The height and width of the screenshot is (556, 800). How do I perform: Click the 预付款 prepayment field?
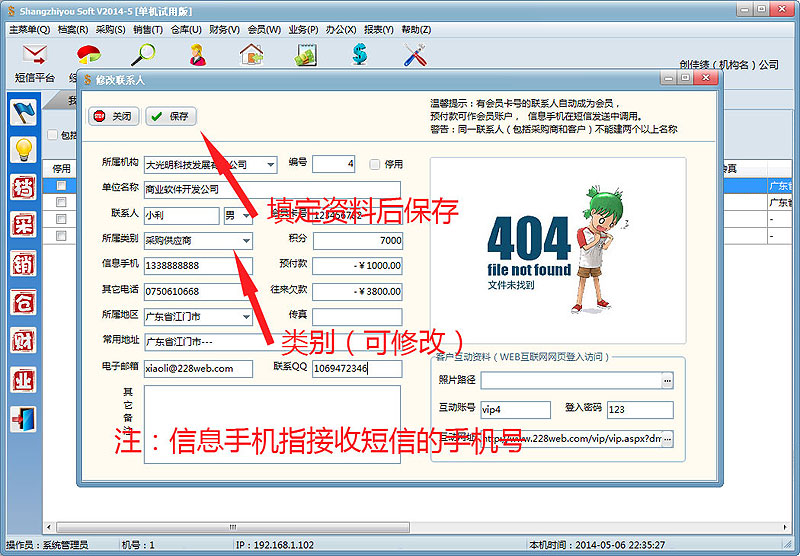coord(358,266)
